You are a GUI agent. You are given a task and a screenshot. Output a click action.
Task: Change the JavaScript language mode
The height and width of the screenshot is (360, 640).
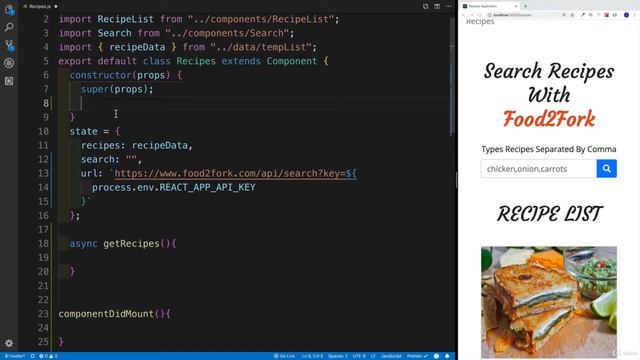point(391,356)
